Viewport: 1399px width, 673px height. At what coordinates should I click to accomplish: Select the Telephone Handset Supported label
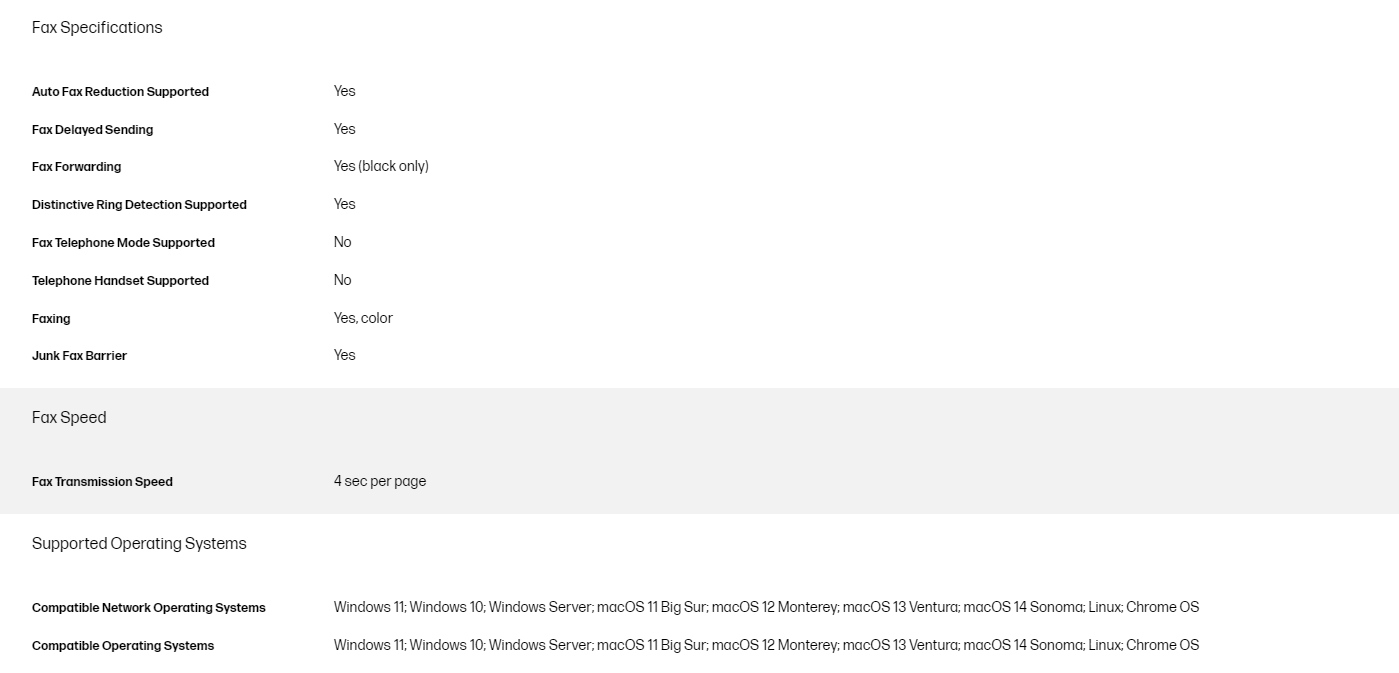120,281
